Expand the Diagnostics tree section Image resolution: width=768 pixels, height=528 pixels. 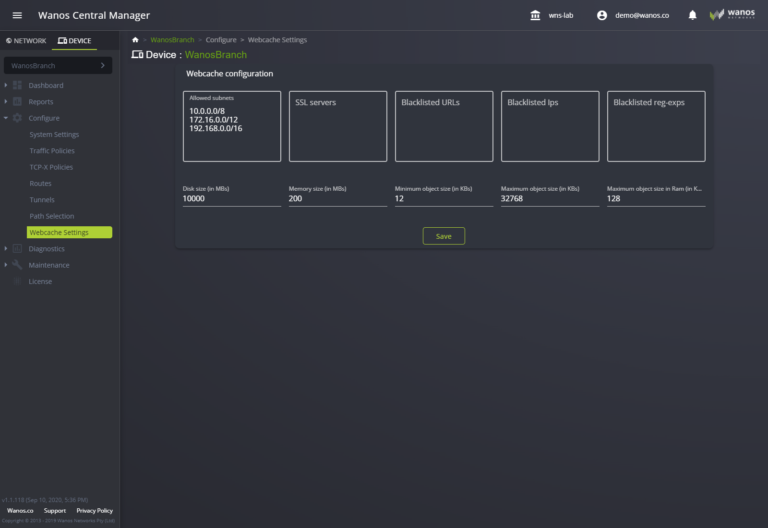click(6, 249)
